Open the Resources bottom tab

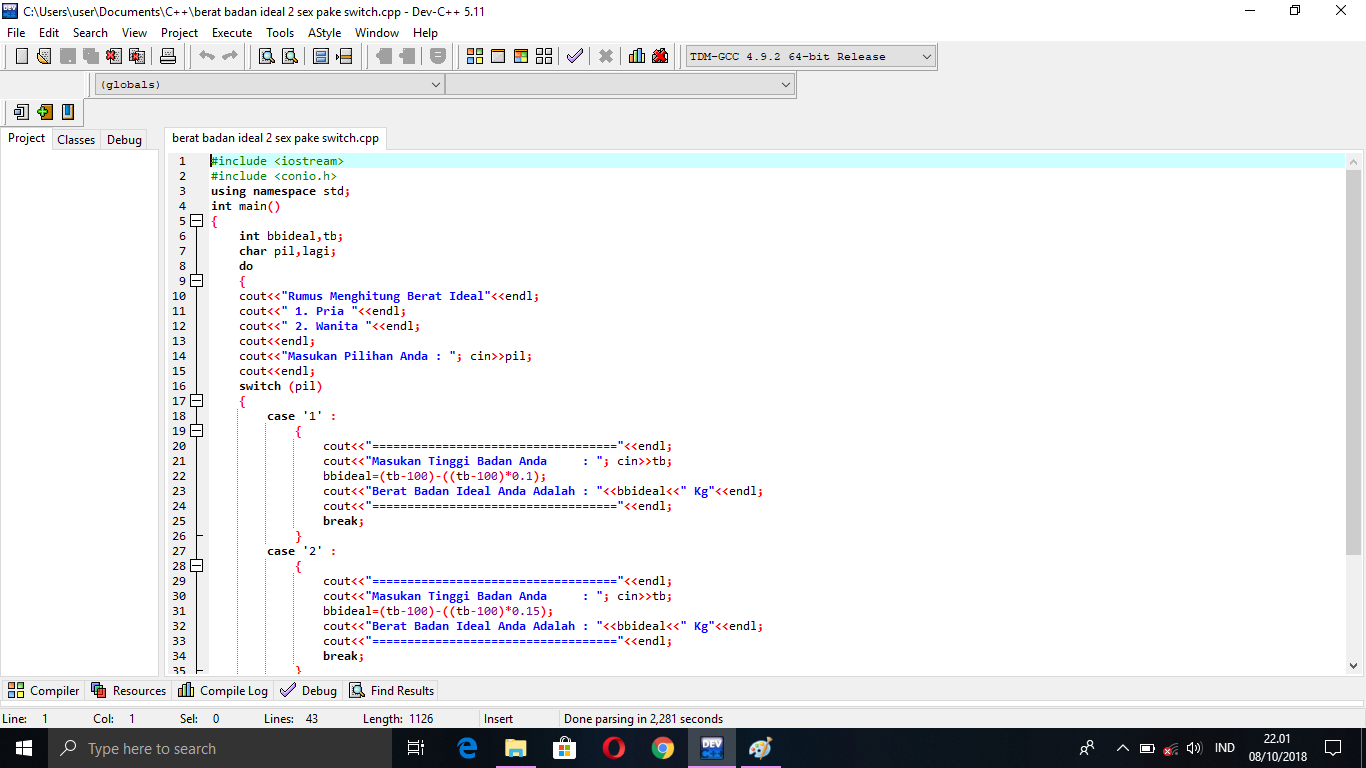(x=128, y=690)
